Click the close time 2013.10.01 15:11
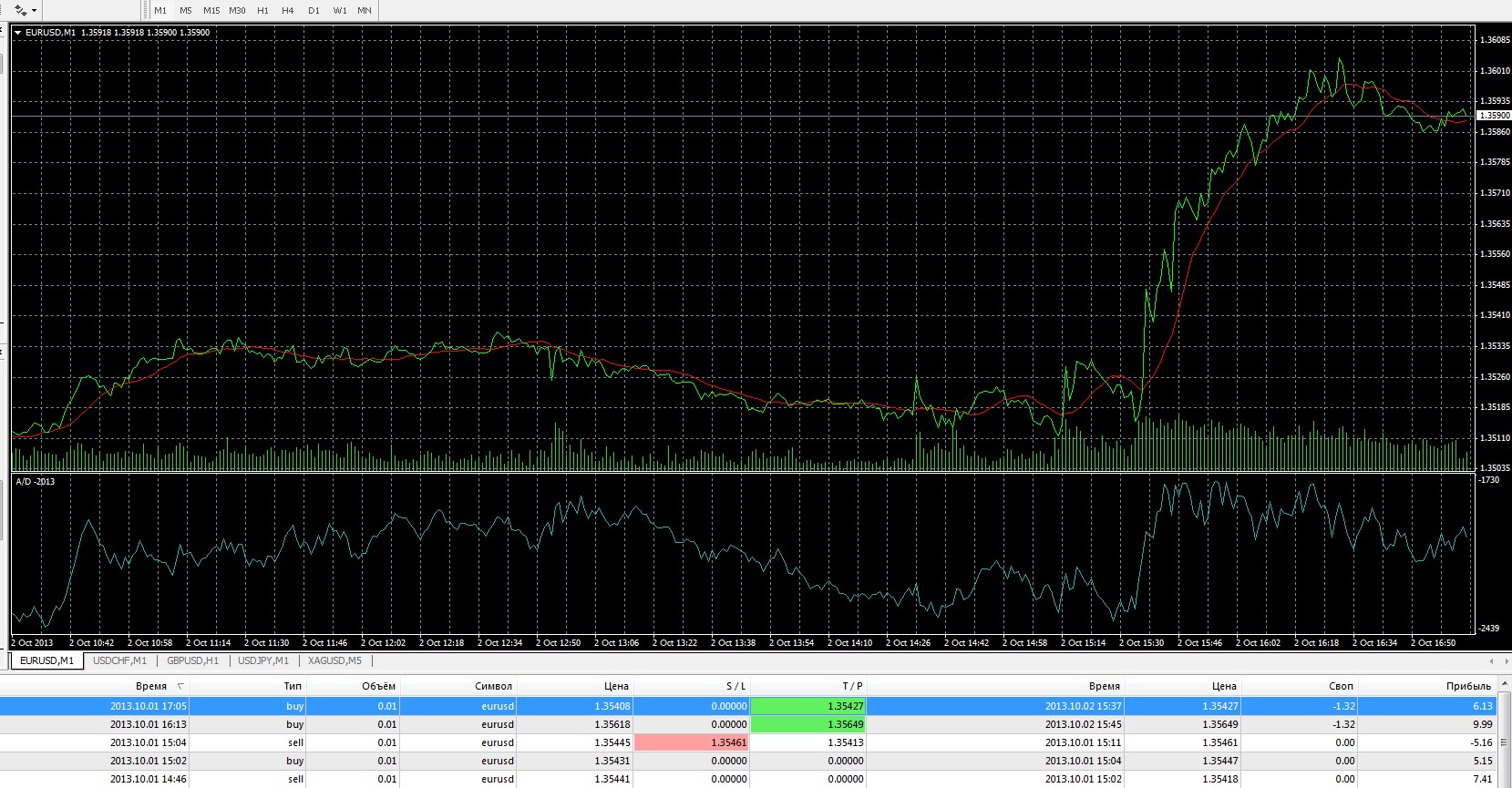Viewport: 1512px width, 788px height. pyautogui.click(x=1084, y=742)
